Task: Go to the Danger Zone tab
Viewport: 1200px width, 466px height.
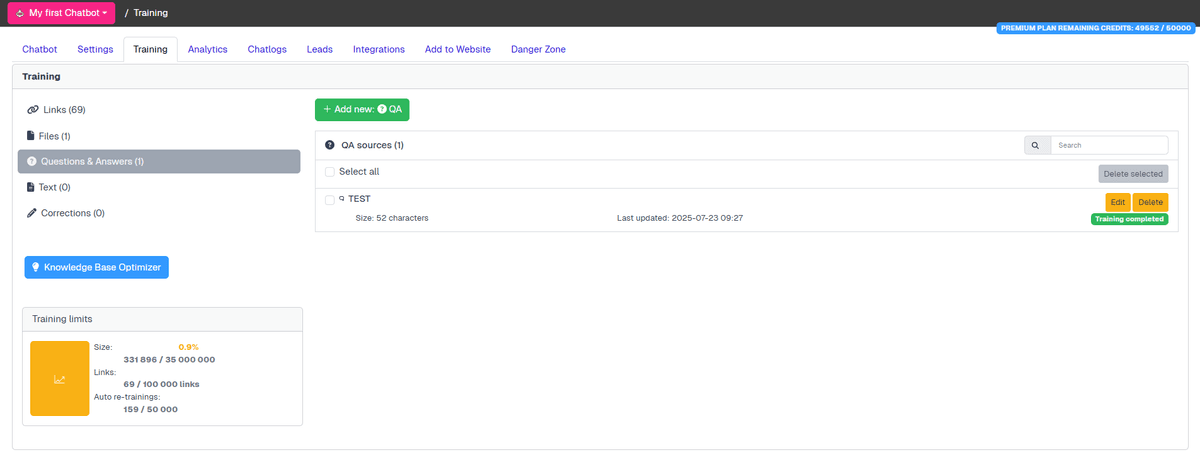Action: pyautogui.click(x=539, y=49)
